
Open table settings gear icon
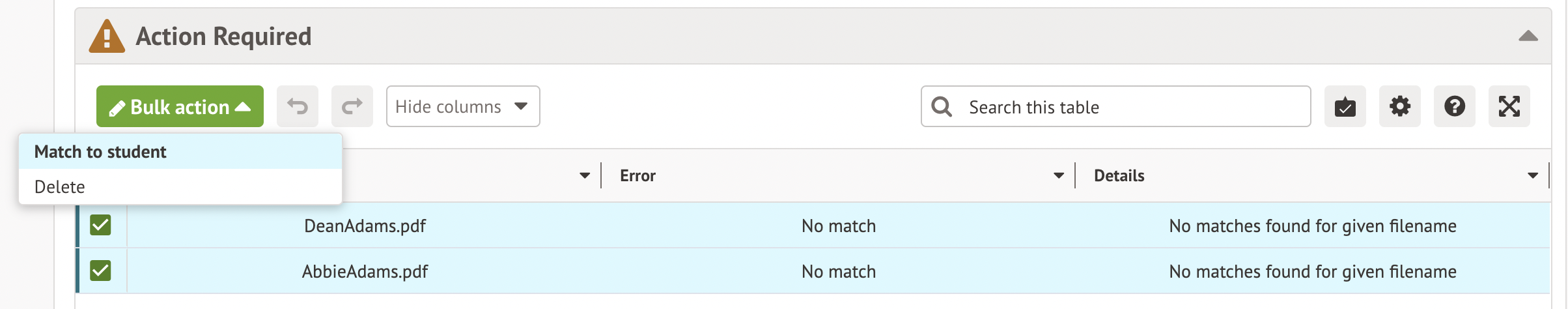[1399, 106]
